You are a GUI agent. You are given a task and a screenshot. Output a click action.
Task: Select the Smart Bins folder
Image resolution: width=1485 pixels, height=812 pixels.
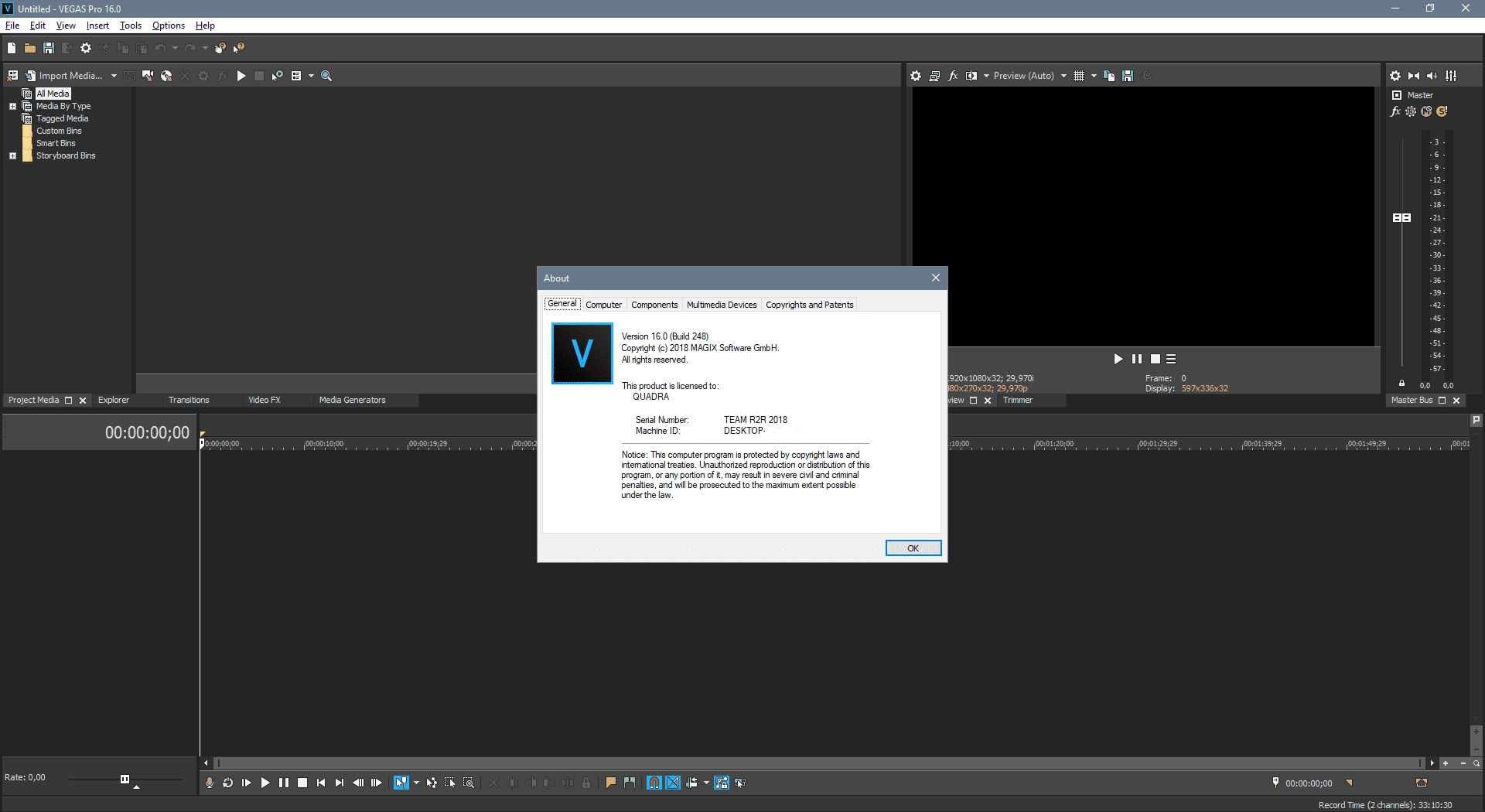56,143
